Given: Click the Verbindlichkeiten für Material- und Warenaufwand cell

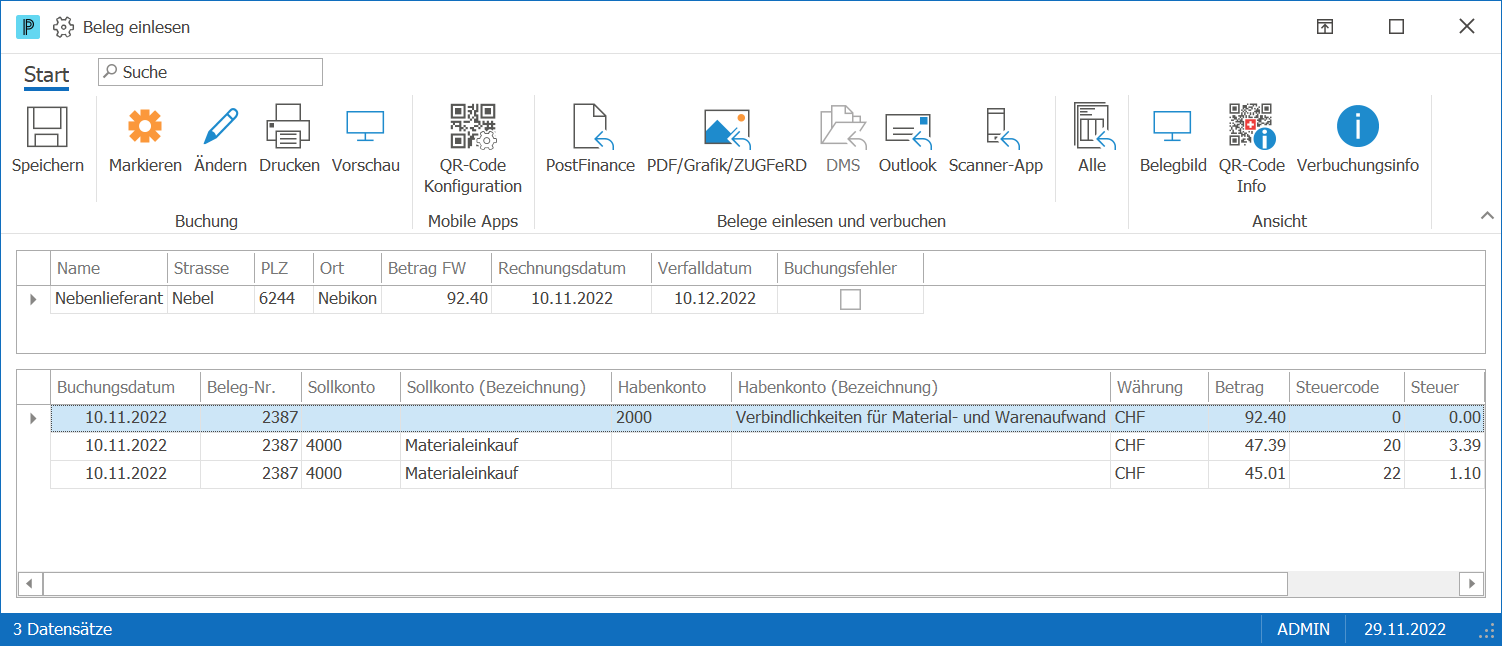Looking at the screenshot, I should tap(921, 418).
